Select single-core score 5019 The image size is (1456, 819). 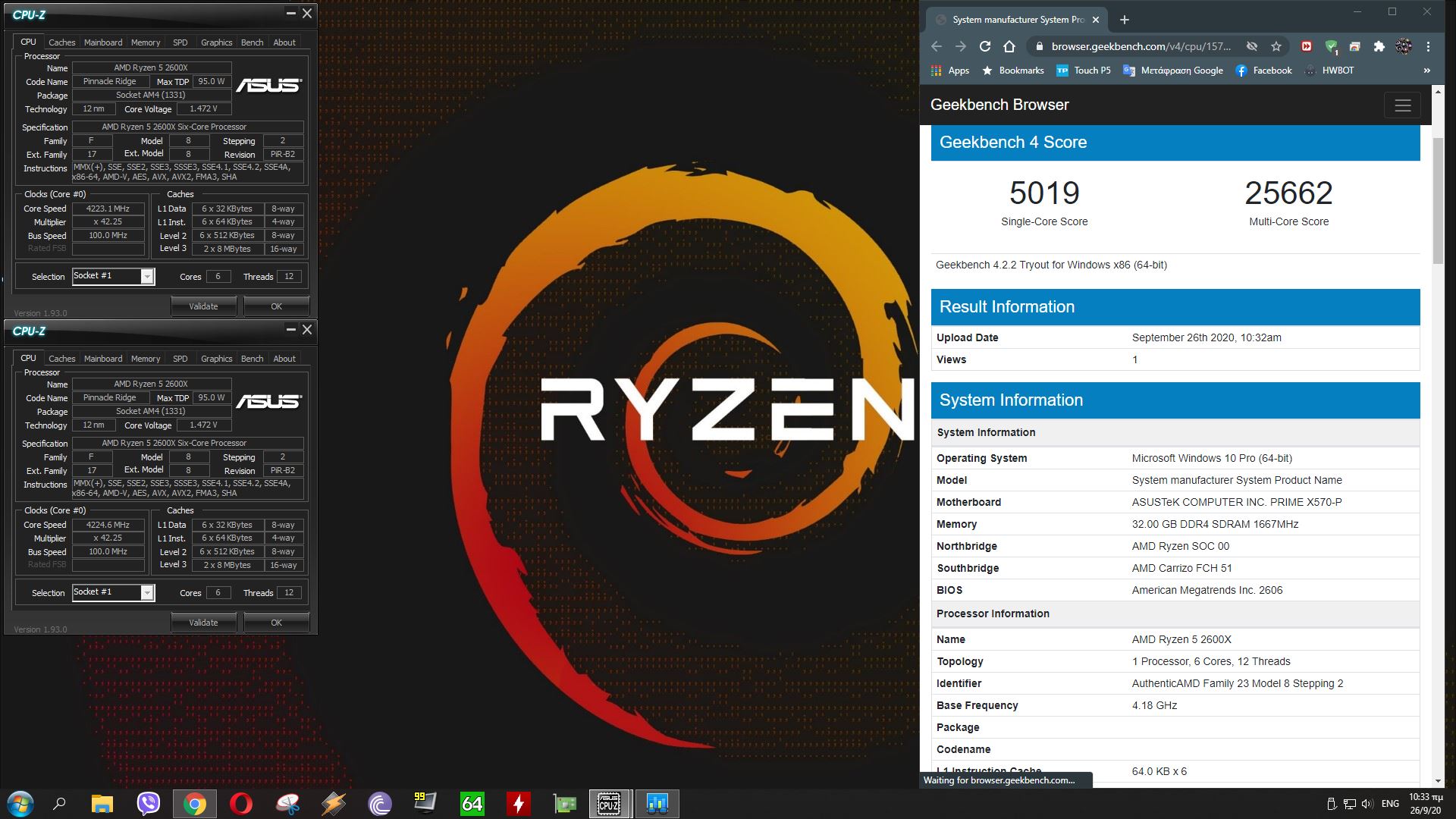click(x=1044, y=193)
